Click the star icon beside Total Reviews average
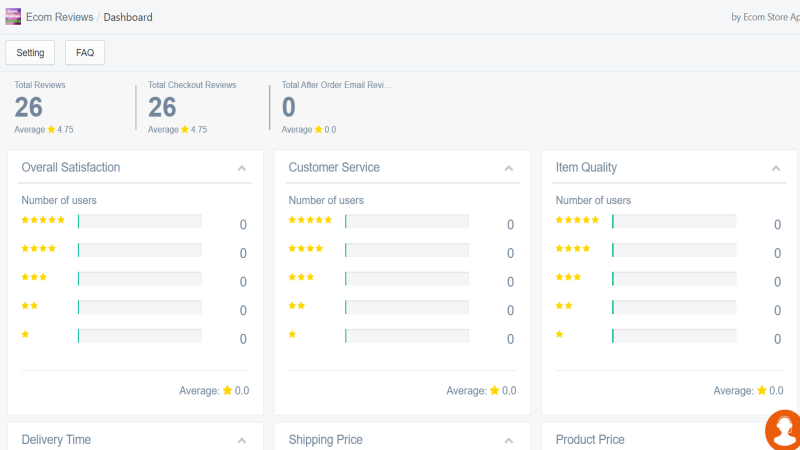 (51, 130)
